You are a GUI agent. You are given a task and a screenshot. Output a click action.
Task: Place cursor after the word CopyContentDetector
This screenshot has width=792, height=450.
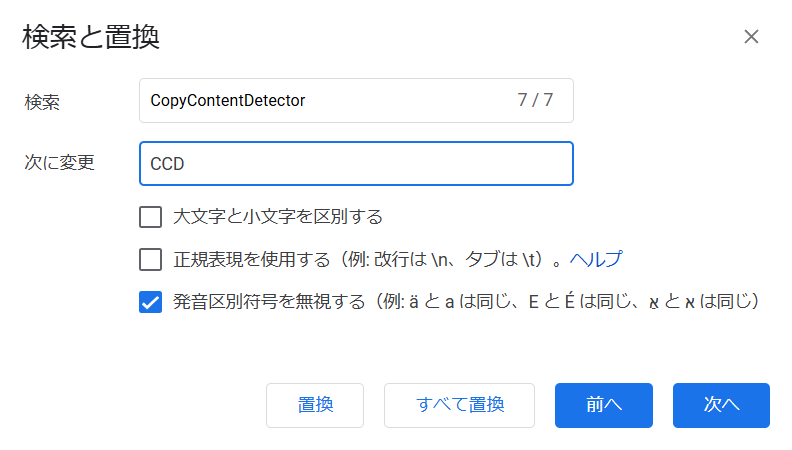[x=307, y=101]
